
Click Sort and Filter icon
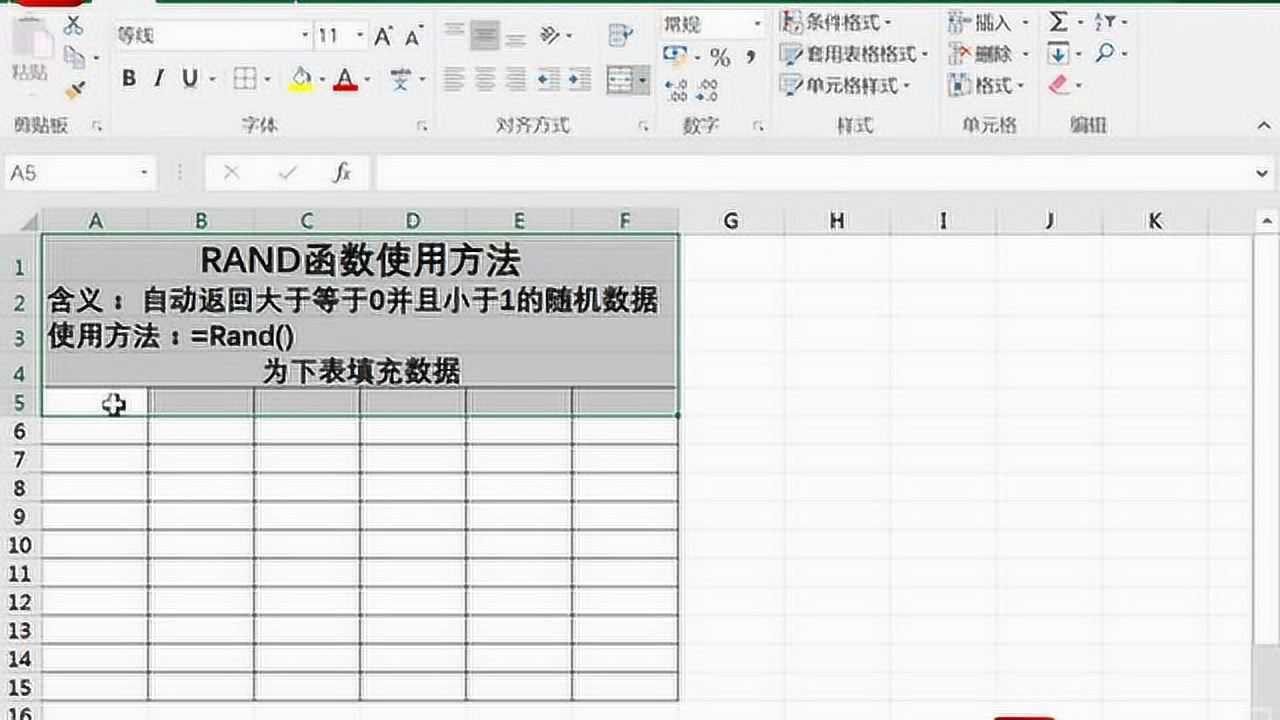coord(1105,21)
